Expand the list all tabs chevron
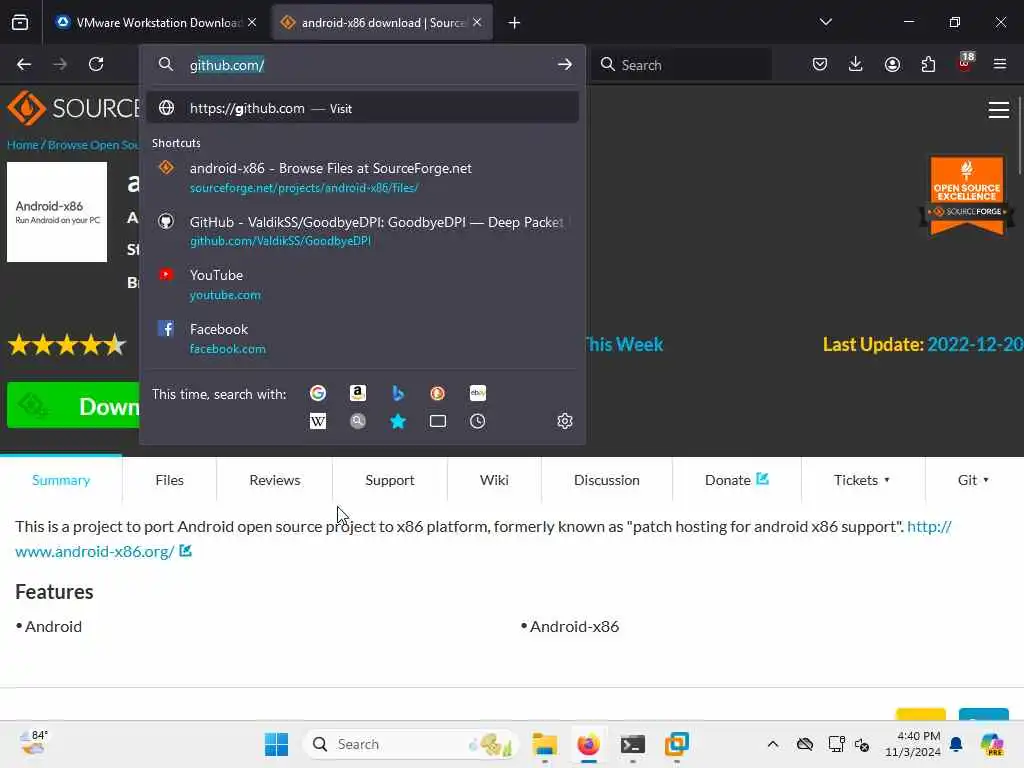This screenshot has width=1024, height=768. 825,22
